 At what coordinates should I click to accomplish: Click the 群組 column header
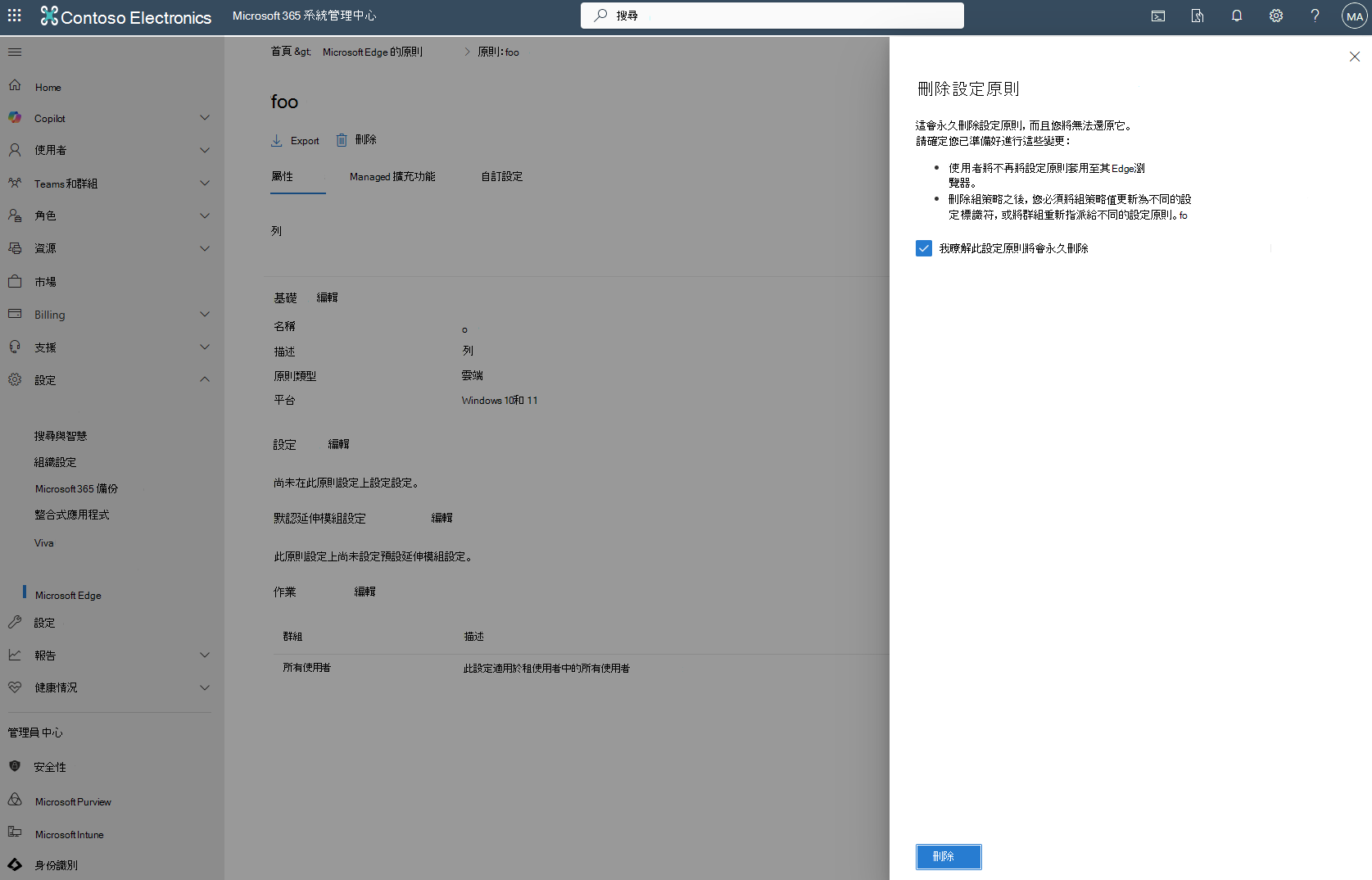point(292,637)
